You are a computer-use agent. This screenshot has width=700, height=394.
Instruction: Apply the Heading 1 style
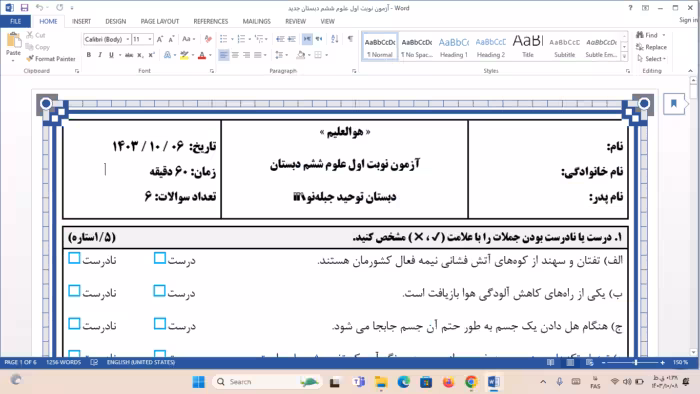pos(454,47)
